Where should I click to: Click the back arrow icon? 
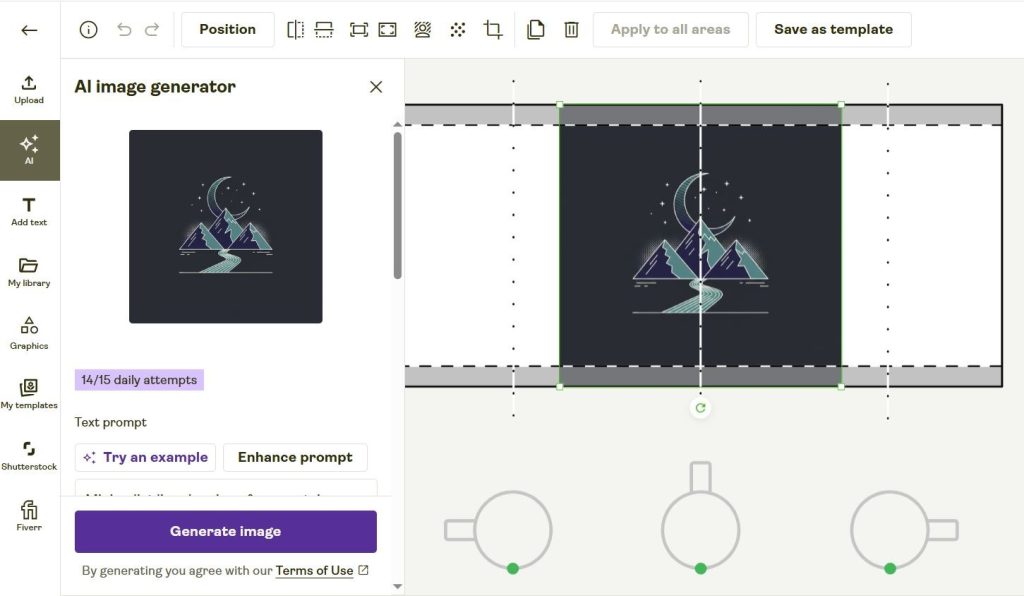(x=29, y=30)
